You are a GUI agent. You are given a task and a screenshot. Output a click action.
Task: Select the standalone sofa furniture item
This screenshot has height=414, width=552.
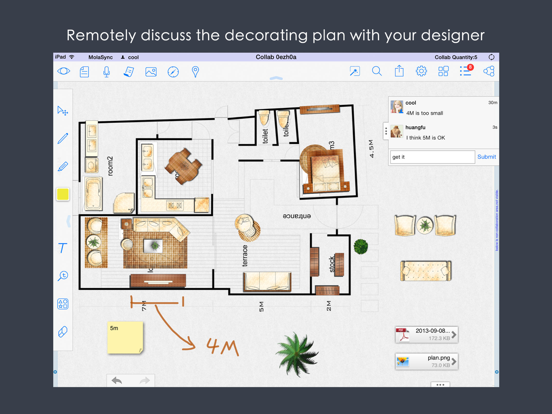pos(426,271)
